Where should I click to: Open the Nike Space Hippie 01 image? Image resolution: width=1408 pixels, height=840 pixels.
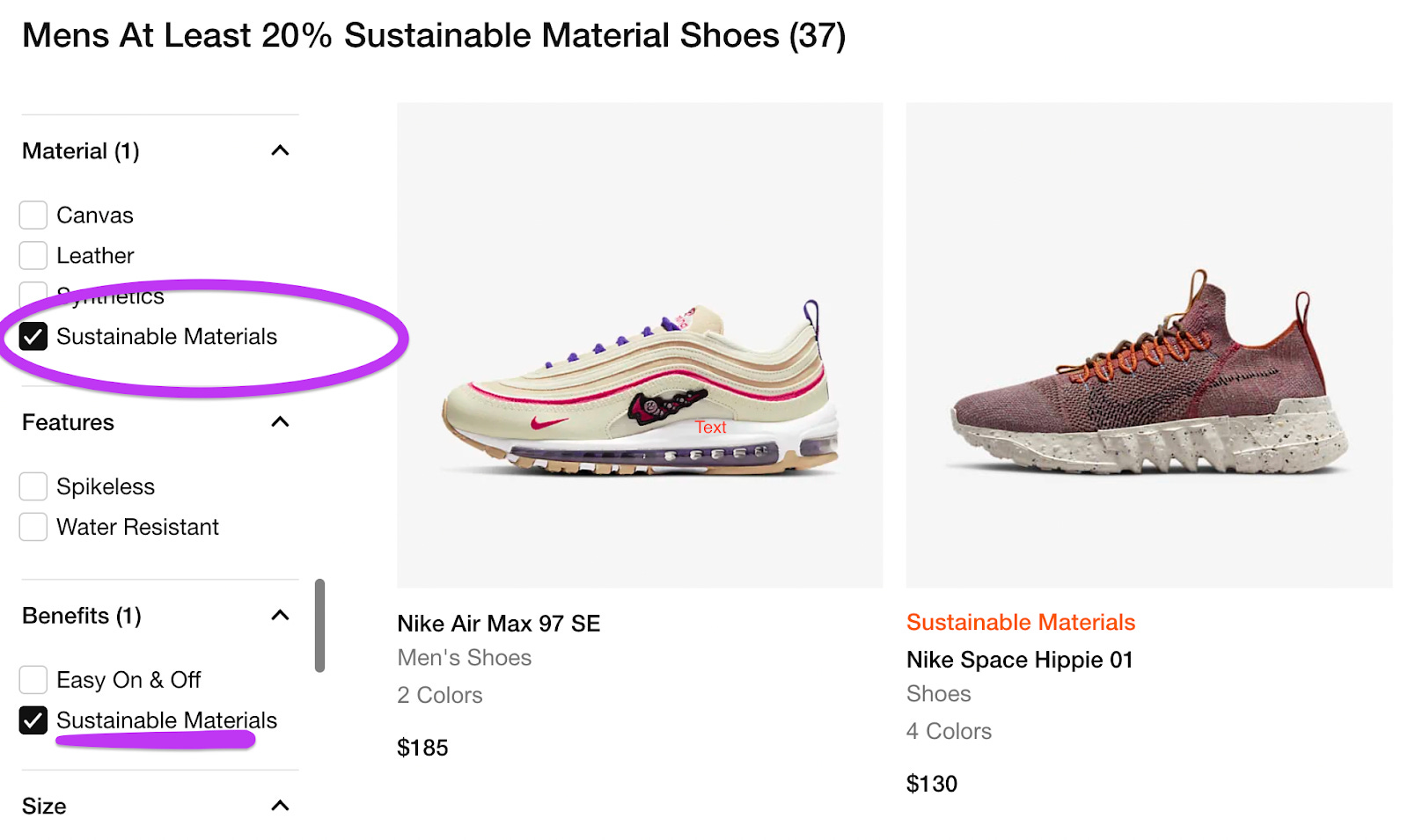[x=1148, y=345]
